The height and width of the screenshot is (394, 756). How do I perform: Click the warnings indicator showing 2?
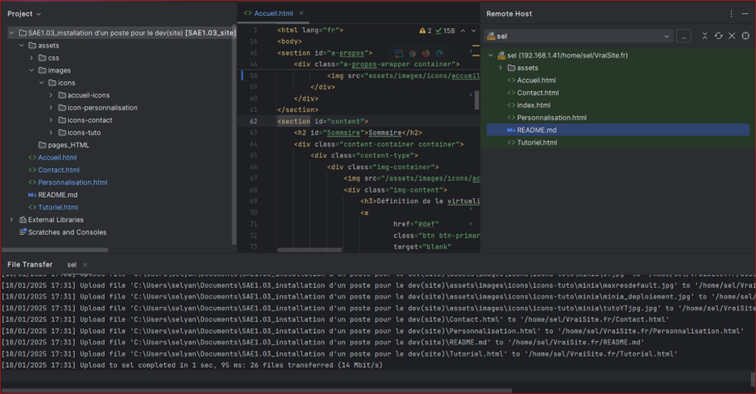point(425,30)
